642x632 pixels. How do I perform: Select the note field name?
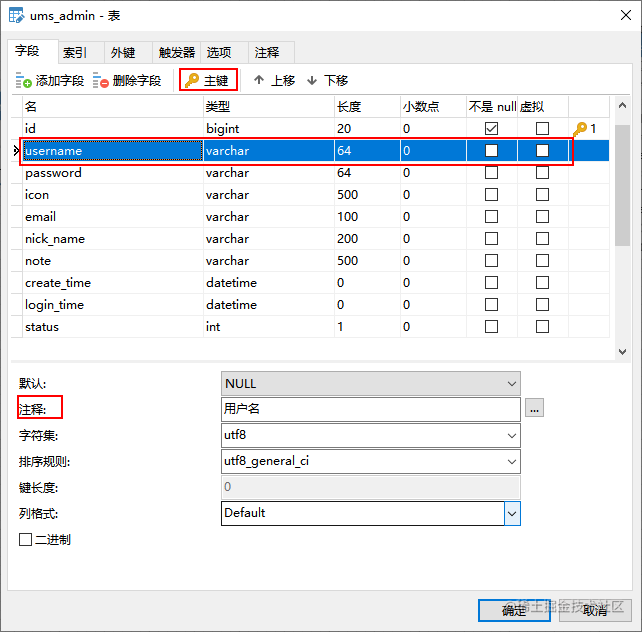click(113, 261)
